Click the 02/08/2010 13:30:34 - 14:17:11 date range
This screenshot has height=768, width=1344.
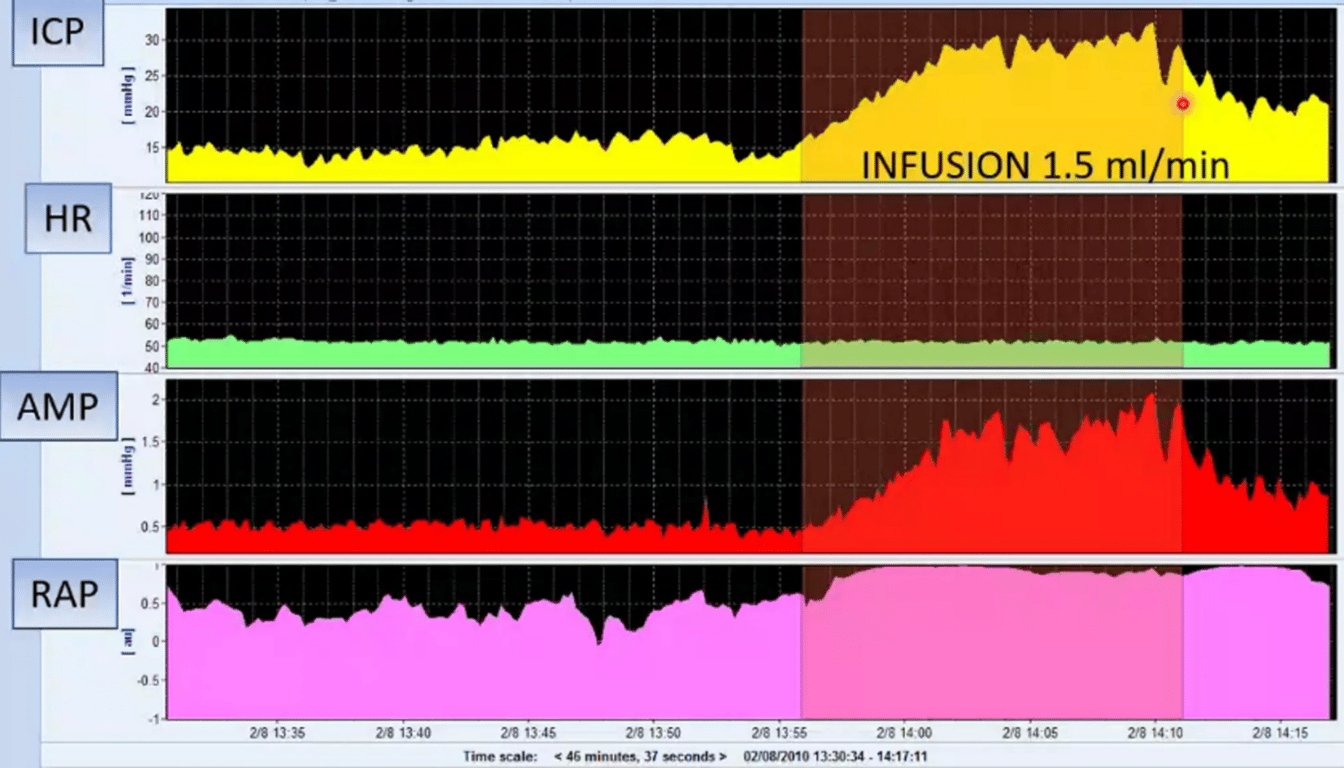pos(836,757)
